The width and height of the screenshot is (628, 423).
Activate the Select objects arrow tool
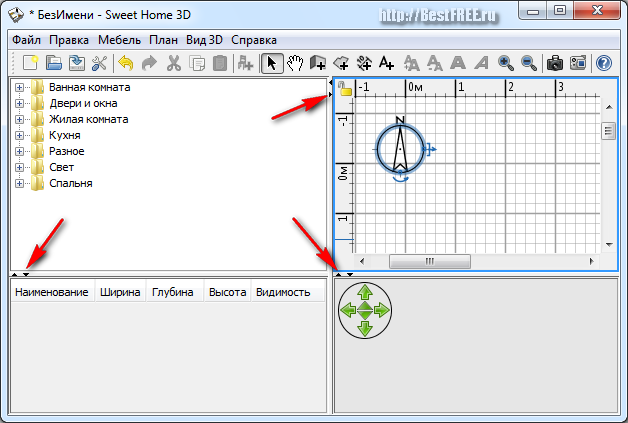[272, 63]
